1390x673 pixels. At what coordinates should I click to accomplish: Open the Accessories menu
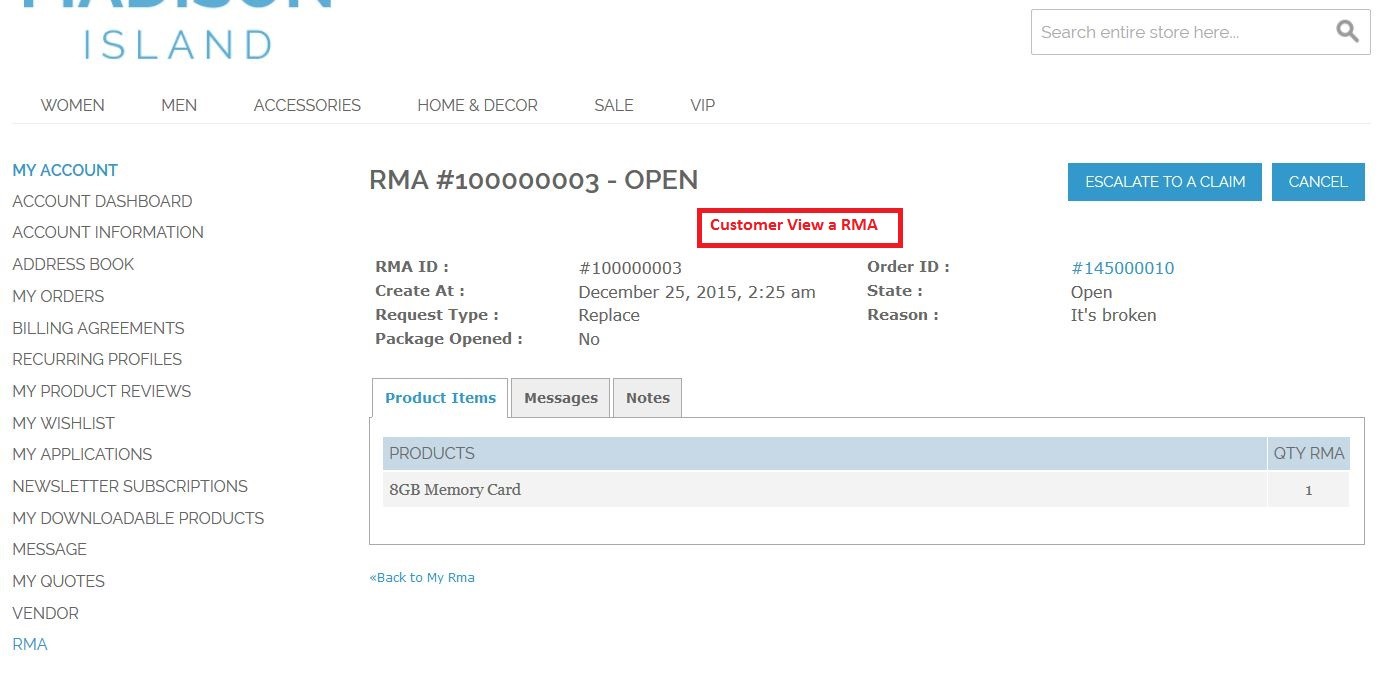(307, 105)
